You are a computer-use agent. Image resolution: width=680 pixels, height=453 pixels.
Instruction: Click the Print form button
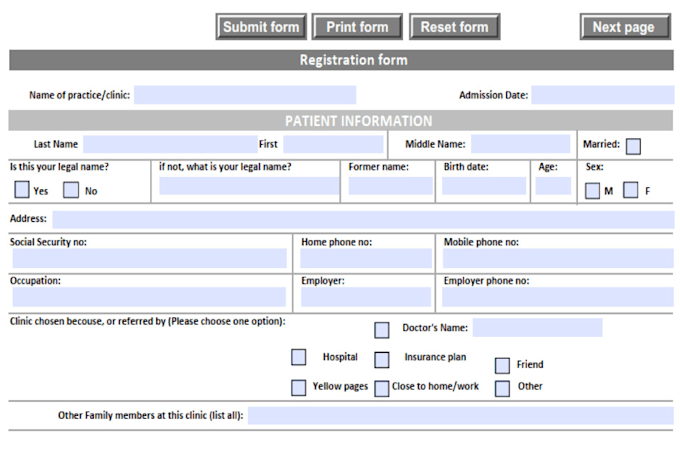[357, 27]
